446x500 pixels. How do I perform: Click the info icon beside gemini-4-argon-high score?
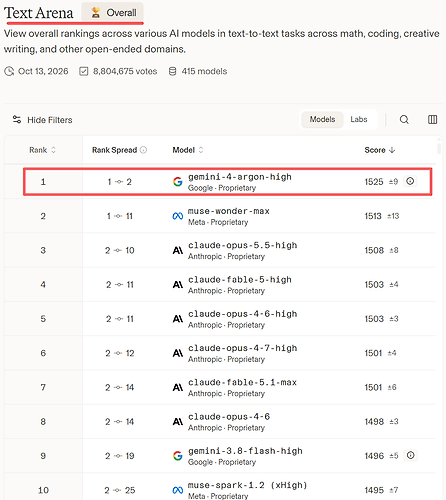point(410,181)
